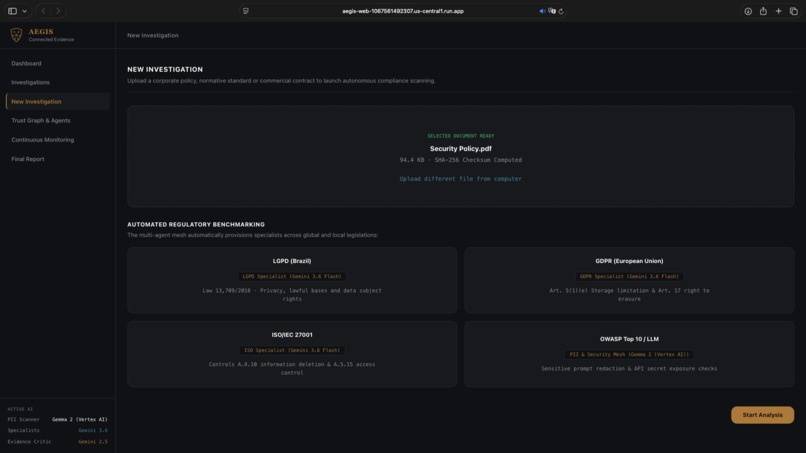Reload the page with the refresh icon

(561, 11)
